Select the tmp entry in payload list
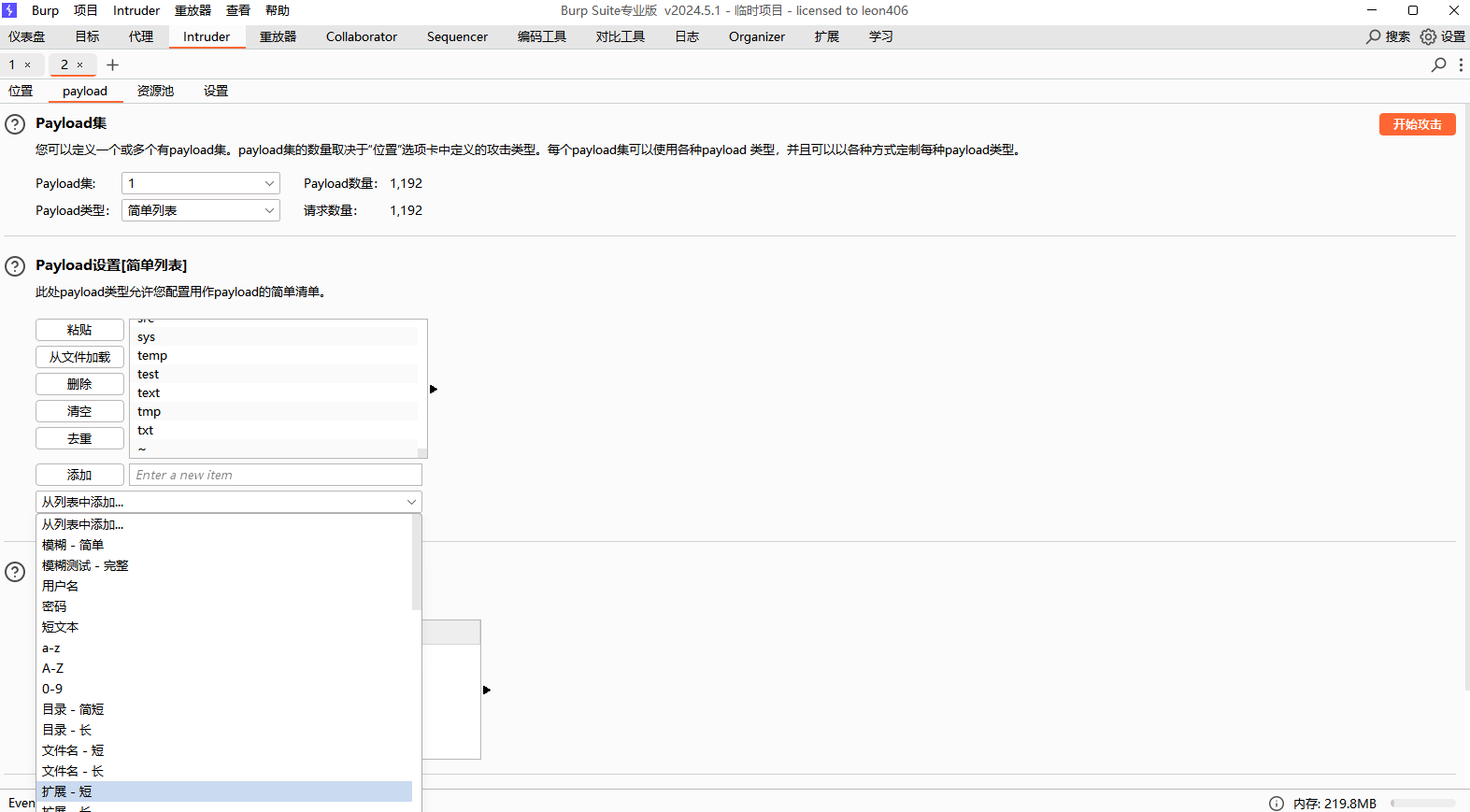1470x812 pixels. point(150,411)
